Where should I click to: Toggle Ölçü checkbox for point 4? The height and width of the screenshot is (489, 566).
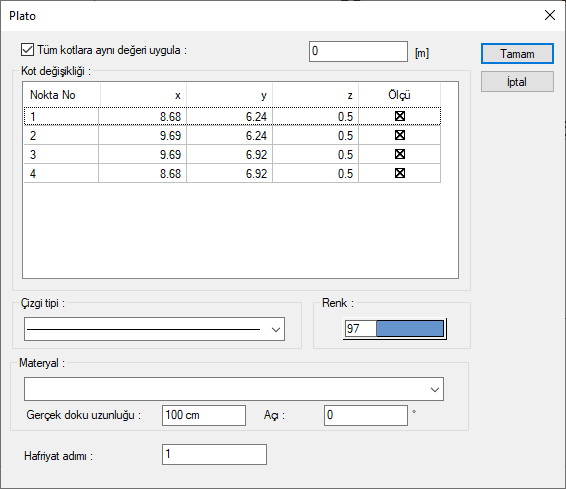[400, 173]
